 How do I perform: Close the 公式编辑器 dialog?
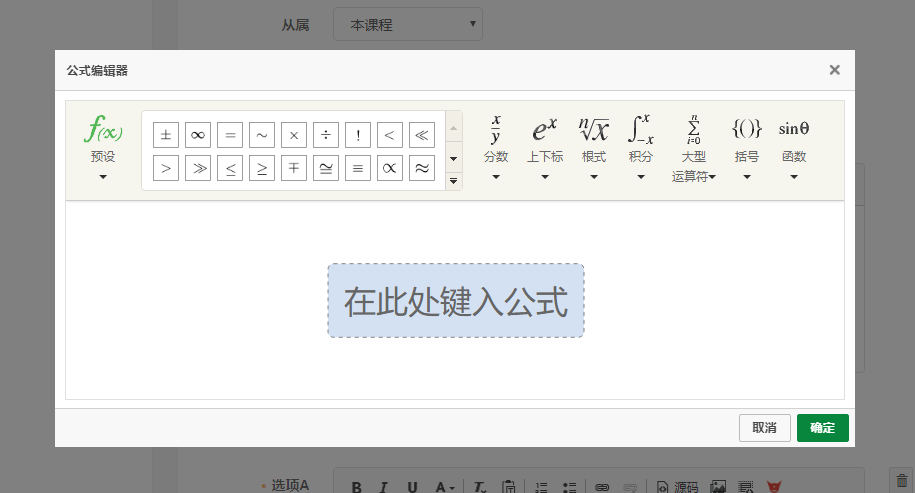point(835,70)
